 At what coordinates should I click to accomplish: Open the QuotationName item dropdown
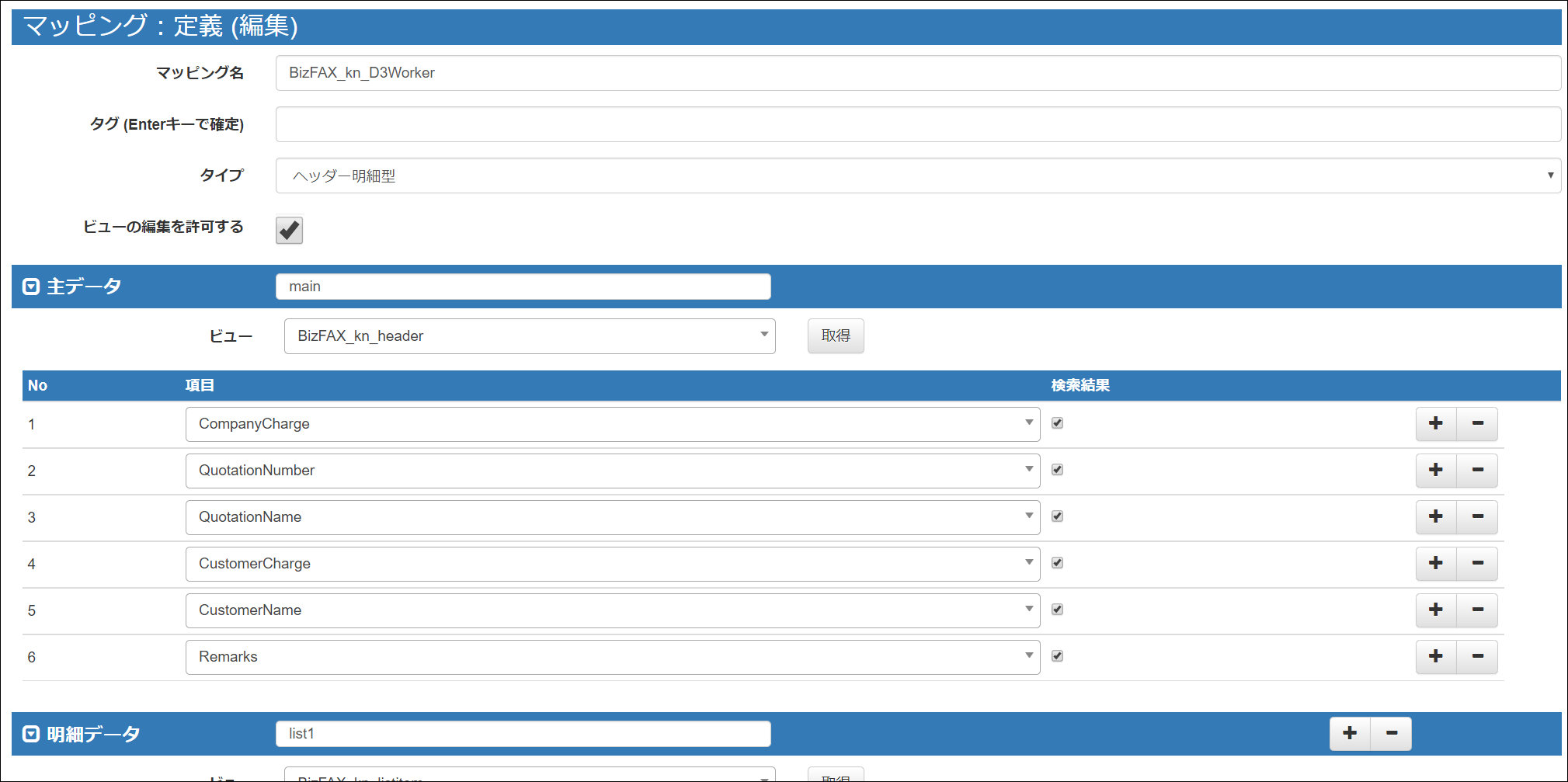tap(612, 517)
